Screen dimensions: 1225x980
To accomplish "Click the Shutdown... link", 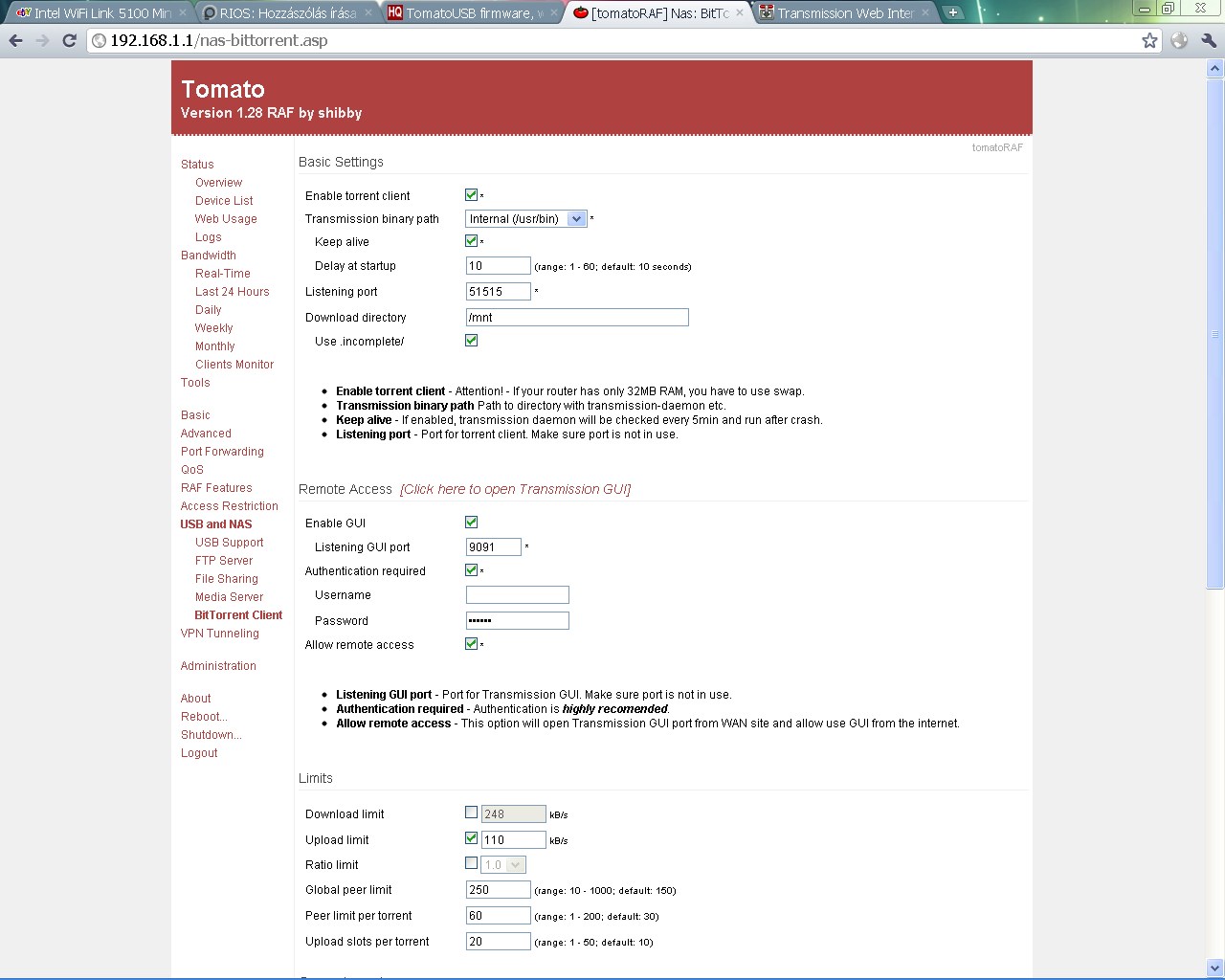I will pos(212,735).
